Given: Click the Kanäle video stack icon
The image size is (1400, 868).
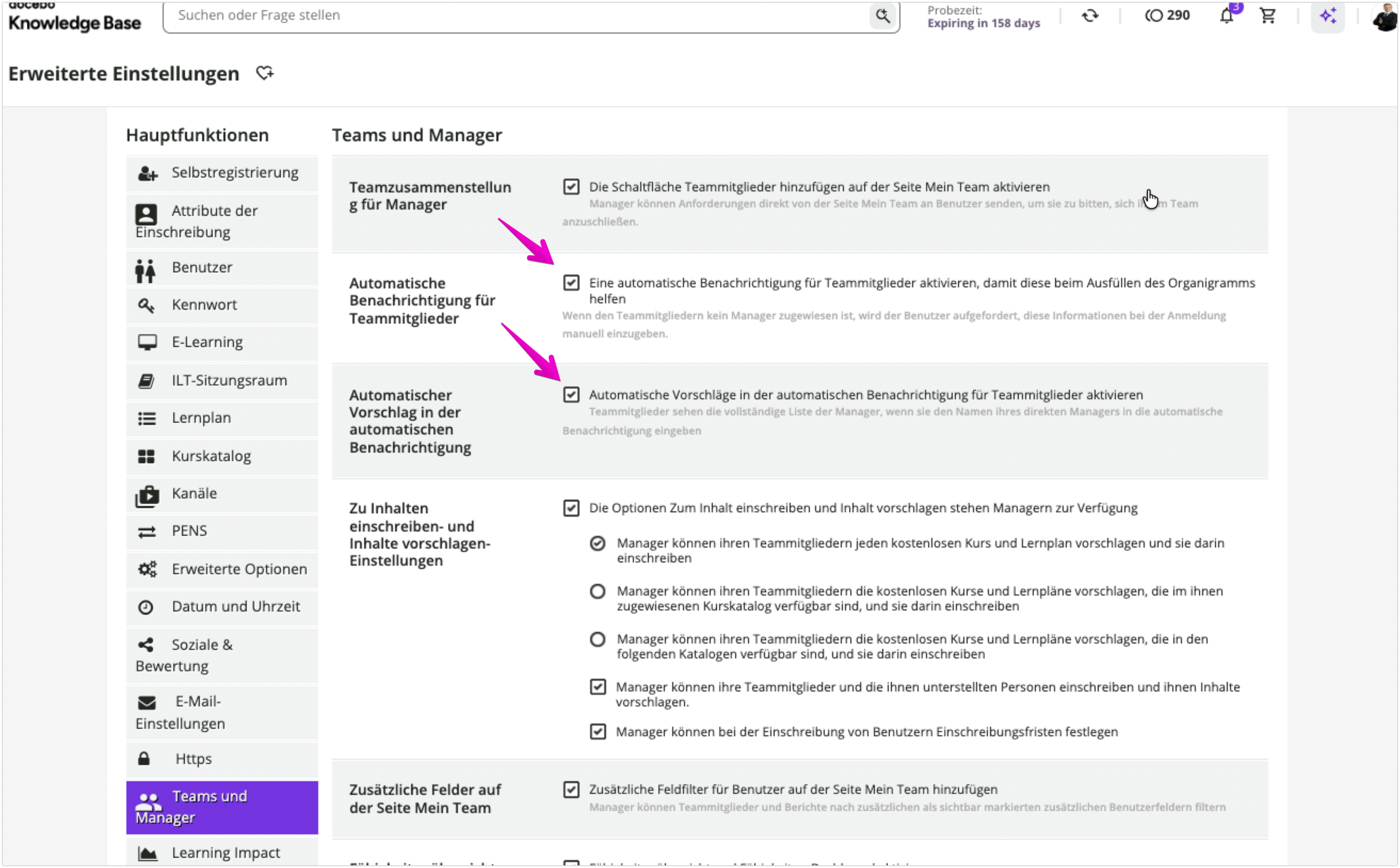Looking at the screenshot, I should pyautogui.click(x=147, y=496).
